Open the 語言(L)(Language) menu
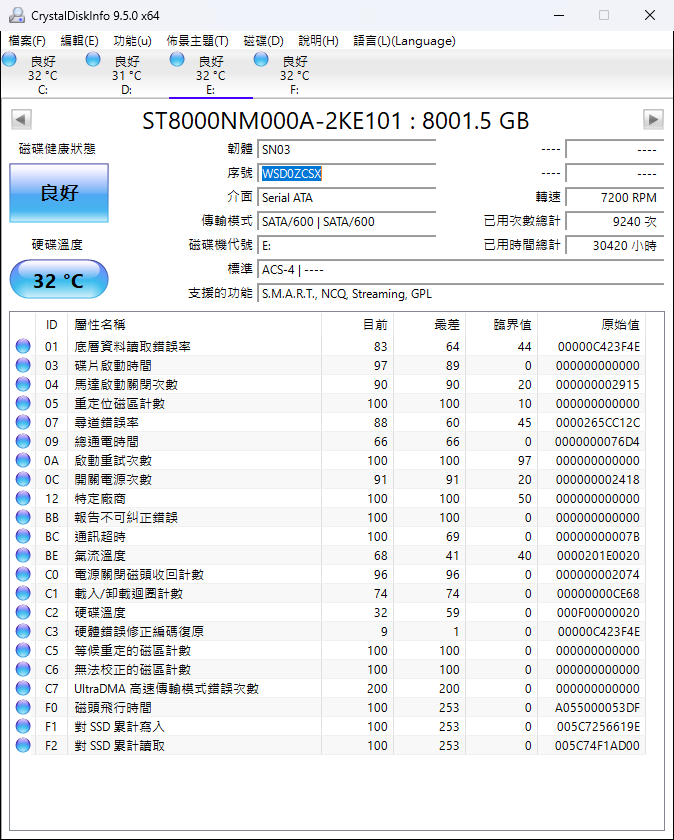 click(404, 41)
